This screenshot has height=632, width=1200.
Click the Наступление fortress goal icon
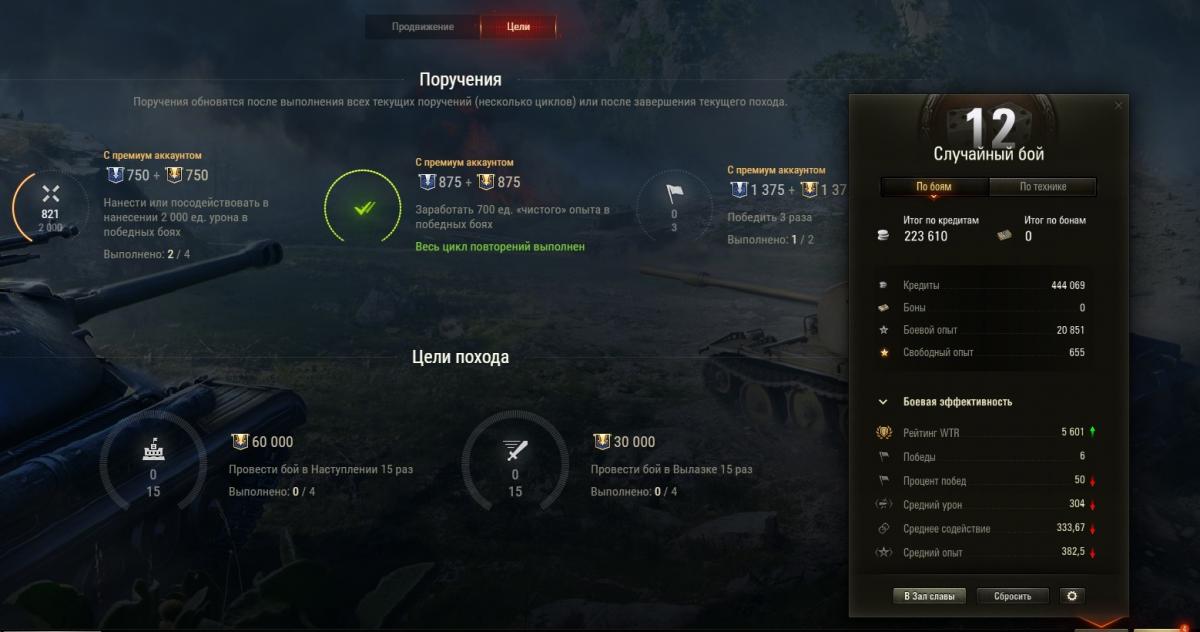pyautogui.click(x=153, y=450)
